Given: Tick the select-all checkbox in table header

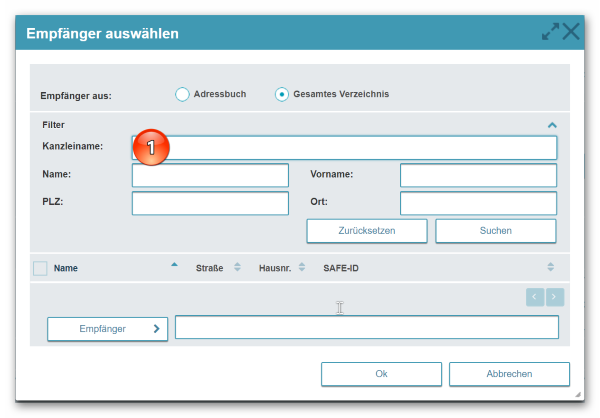Looking at the screenshot, I should pos(40,268).
